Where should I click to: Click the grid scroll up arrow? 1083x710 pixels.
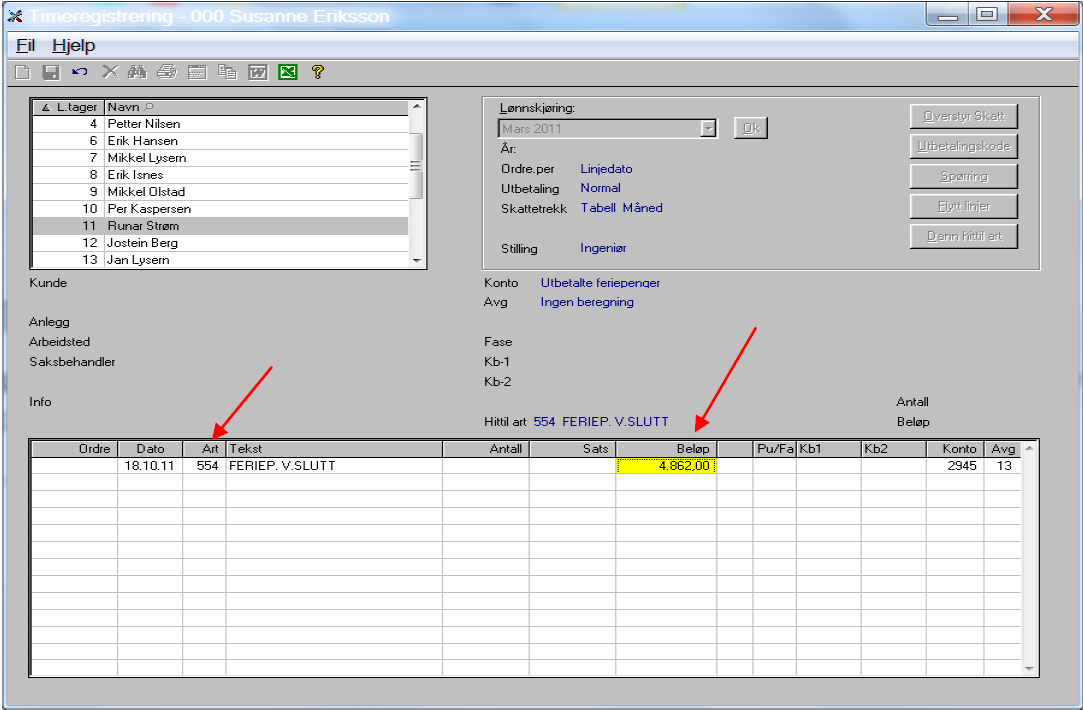click(1029, 448)
